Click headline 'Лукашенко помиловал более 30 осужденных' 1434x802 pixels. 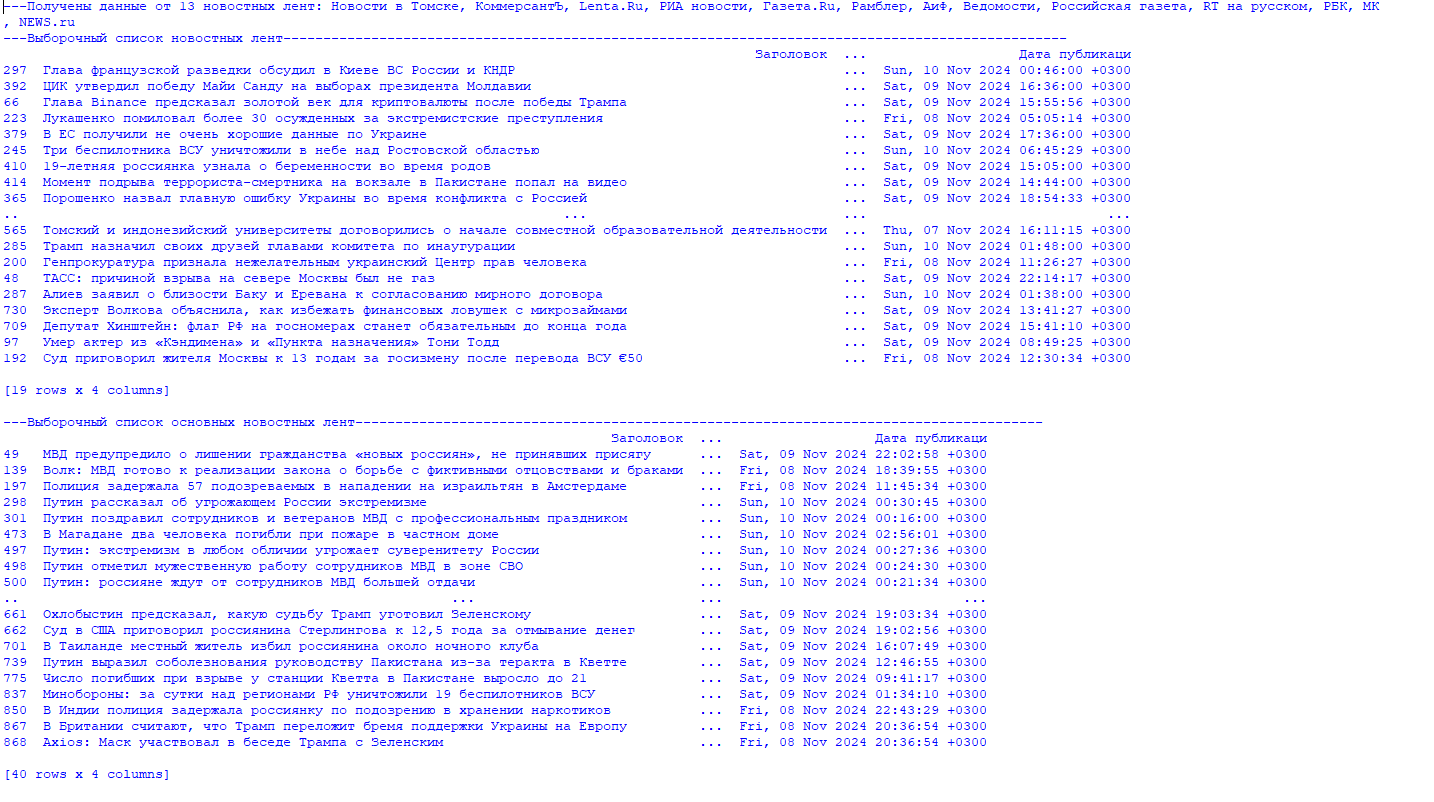coord(323,118)
